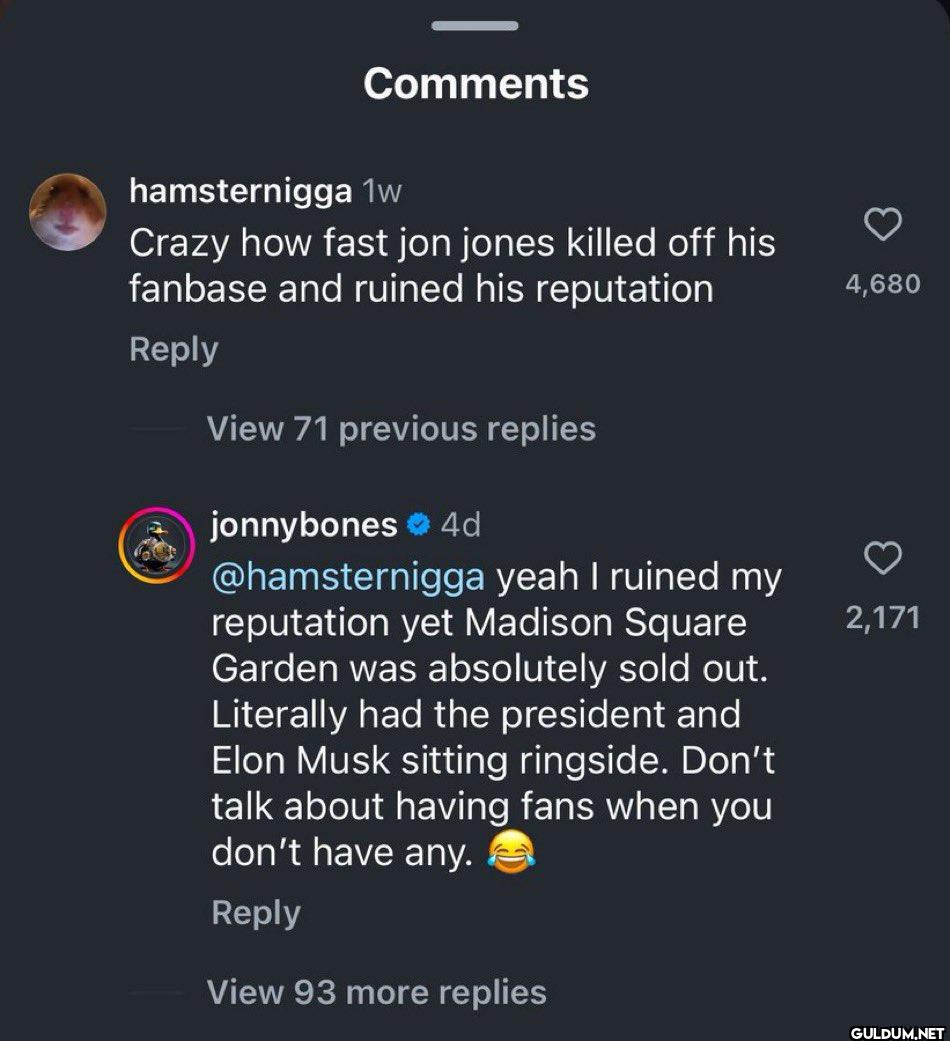The height and width of the screenshot is (1041, 950).
Task: Click the blue verified badge beside jonnybones
Action: click(x=420, y=524)
